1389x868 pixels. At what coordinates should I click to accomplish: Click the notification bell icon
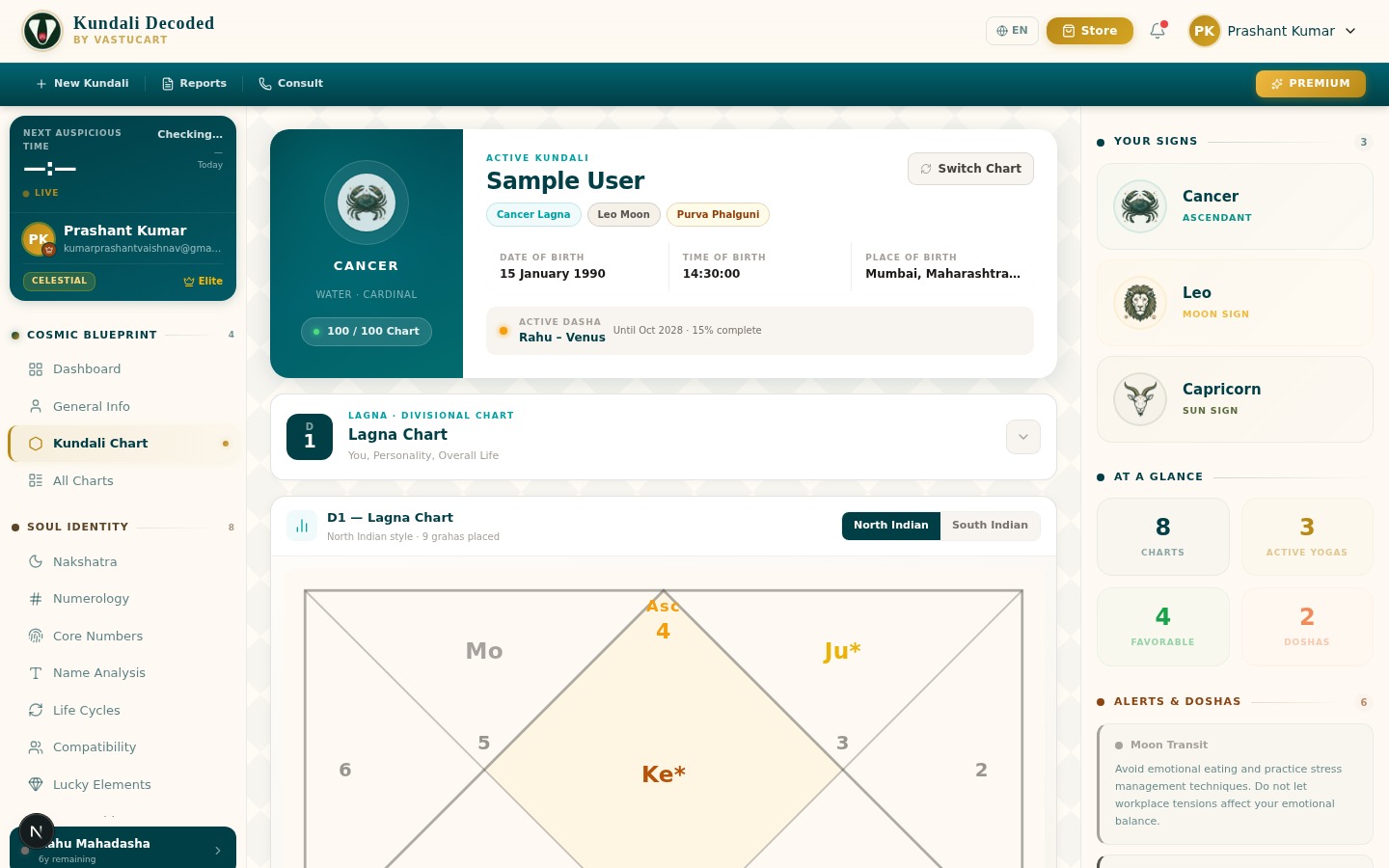(1157, 31)
